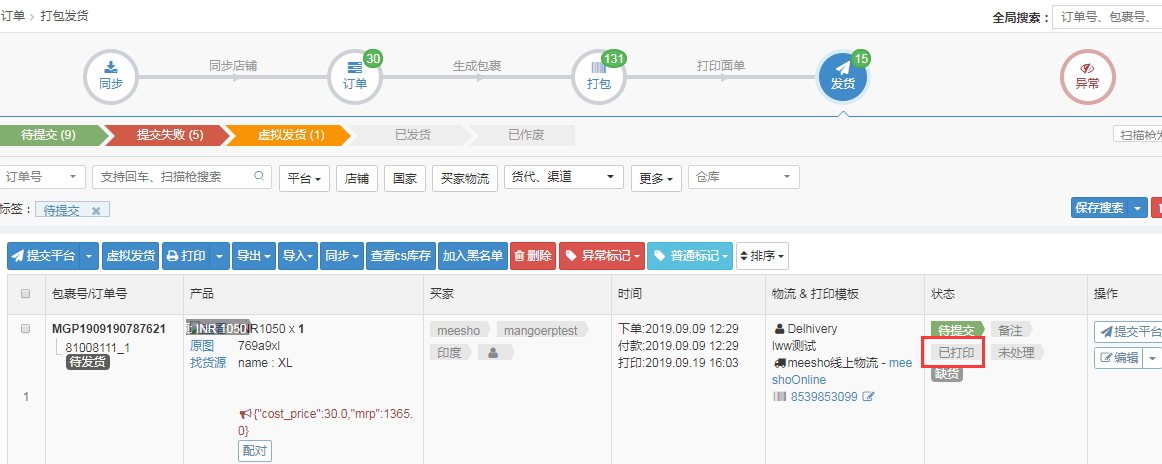The height and width of the screenshot is (464, 1162).
Task: Open the 订单号 search type dropdown
Action: (x=42, y=177)
